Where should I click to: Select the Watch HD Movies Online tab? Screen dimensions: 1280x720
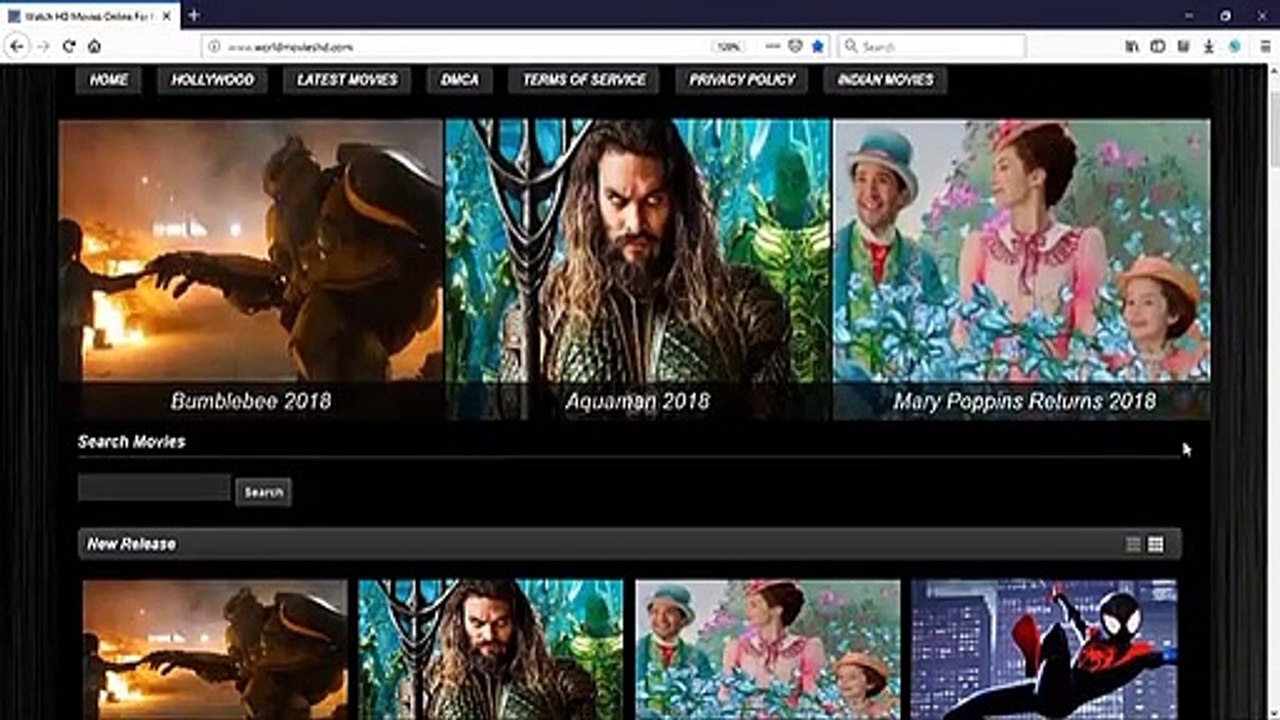90,16
